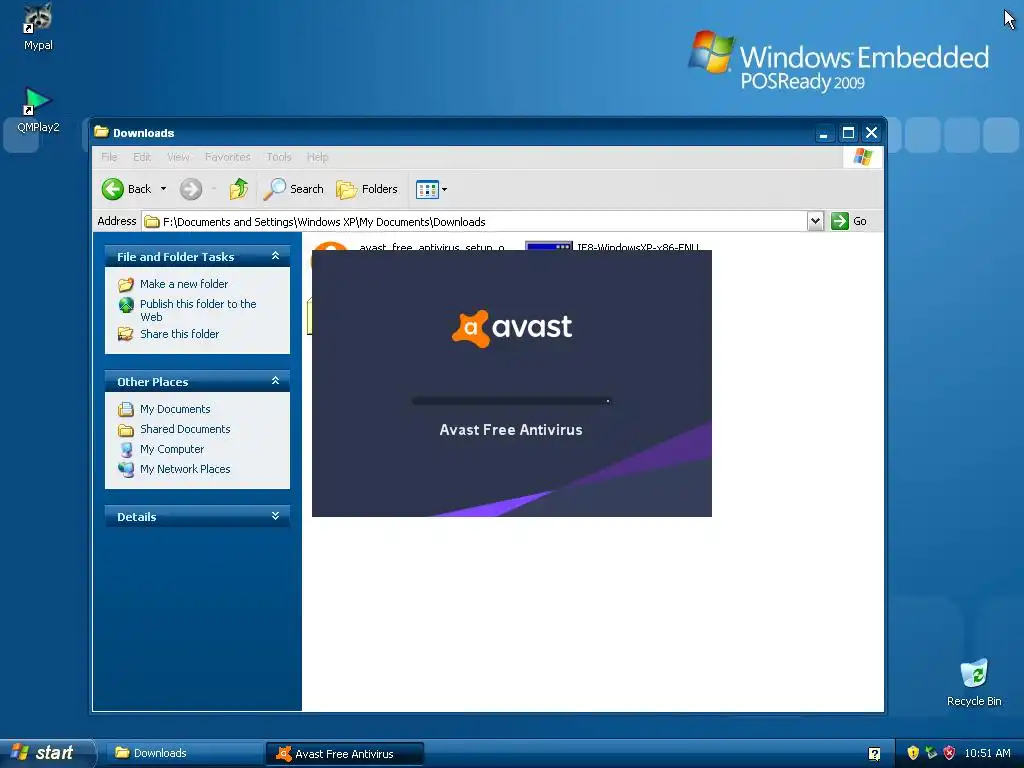This screenshot has width=1024, height=768.
Task: Collapse the Other Places panel
Action: tap(275, 381)
